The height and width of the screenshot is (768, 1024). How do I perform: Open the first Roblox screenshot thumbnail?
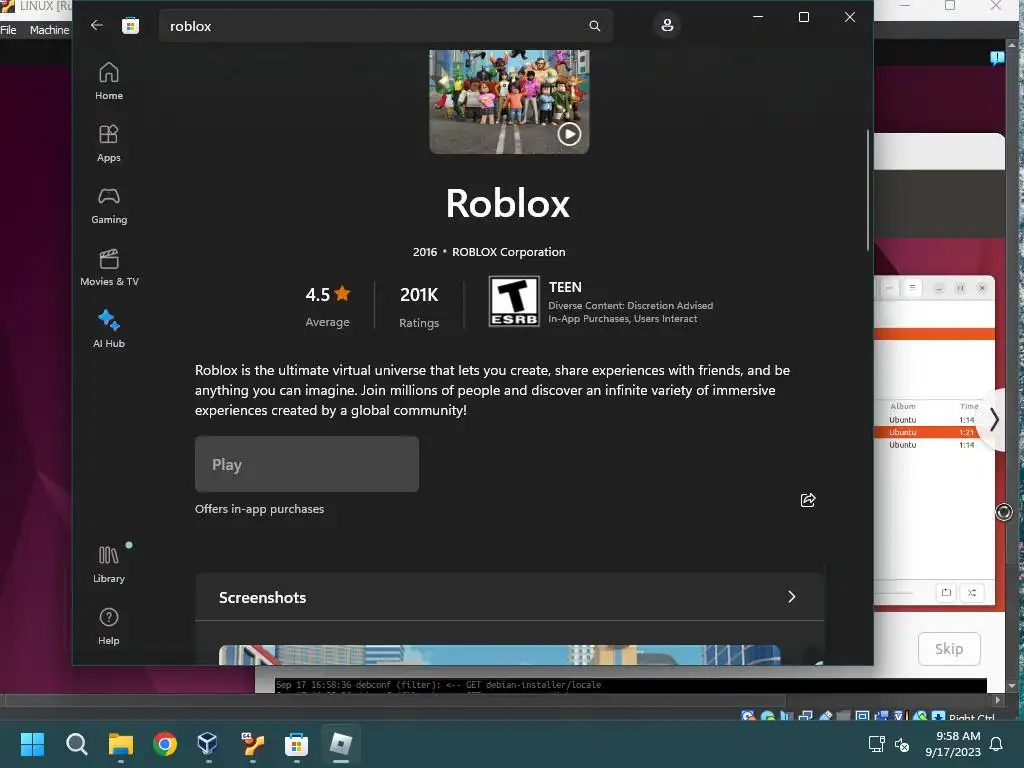click(500, 655)
